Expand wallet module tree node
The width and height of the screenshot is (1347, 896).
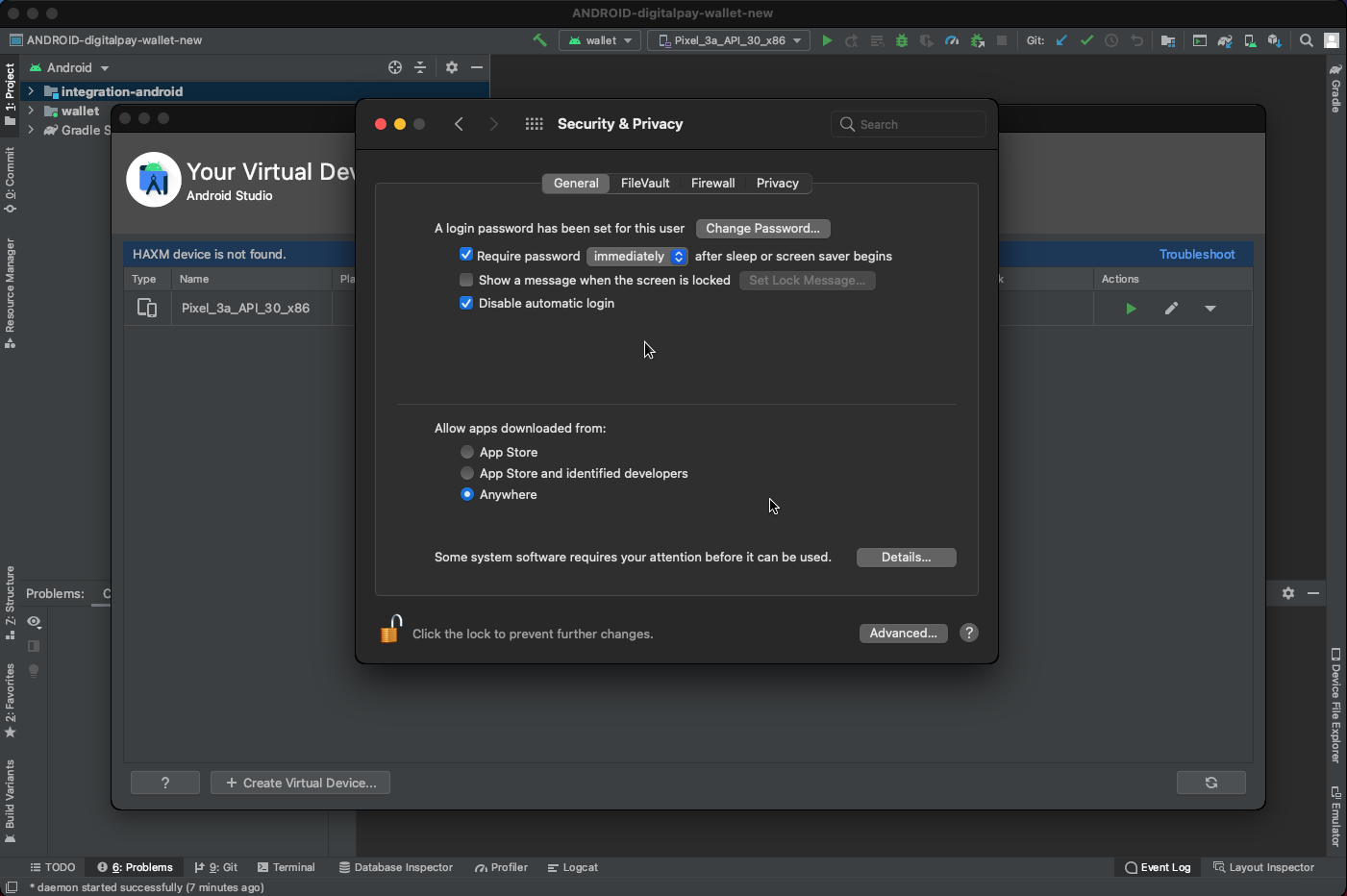[x=31, y=111]
